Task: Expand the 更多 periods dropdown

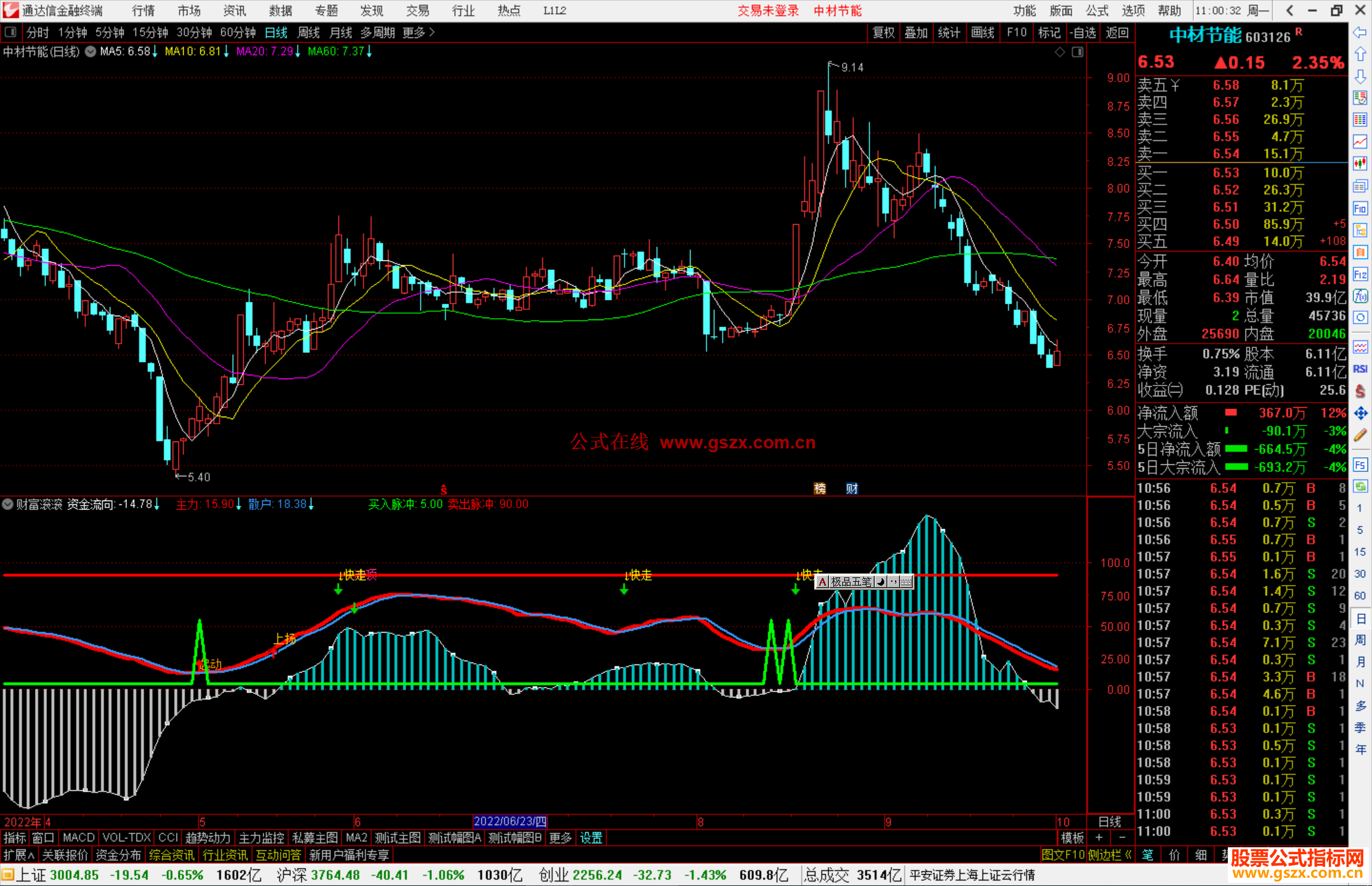Action: point(419,32)
